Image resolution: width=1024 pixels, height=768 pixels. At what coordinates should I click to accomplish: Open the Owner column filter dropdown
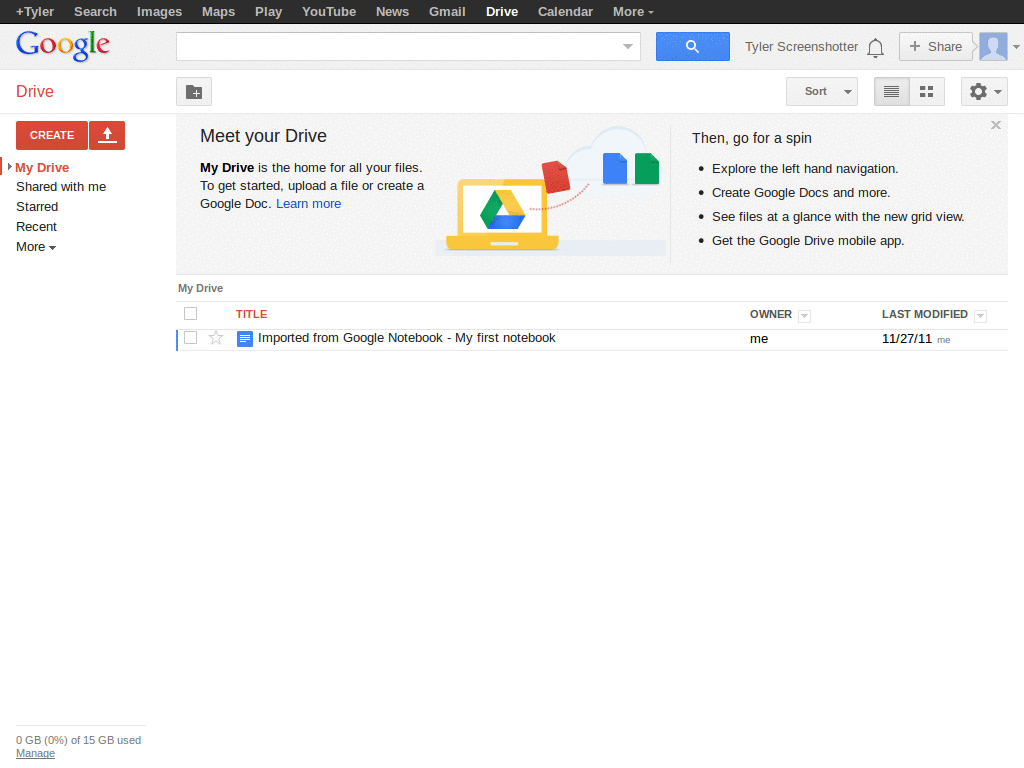point(805,316)
